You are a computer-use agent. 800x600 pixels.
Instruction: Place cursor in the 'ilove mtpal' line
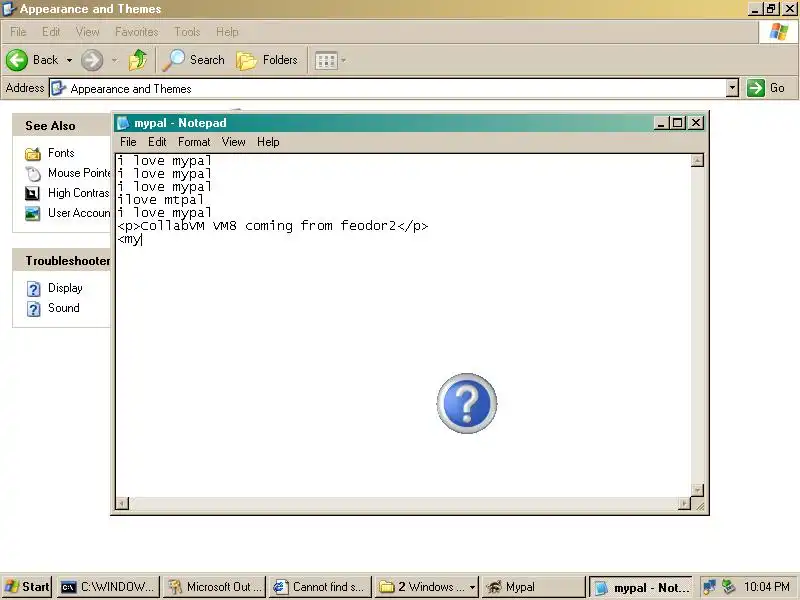coord(160,199)
